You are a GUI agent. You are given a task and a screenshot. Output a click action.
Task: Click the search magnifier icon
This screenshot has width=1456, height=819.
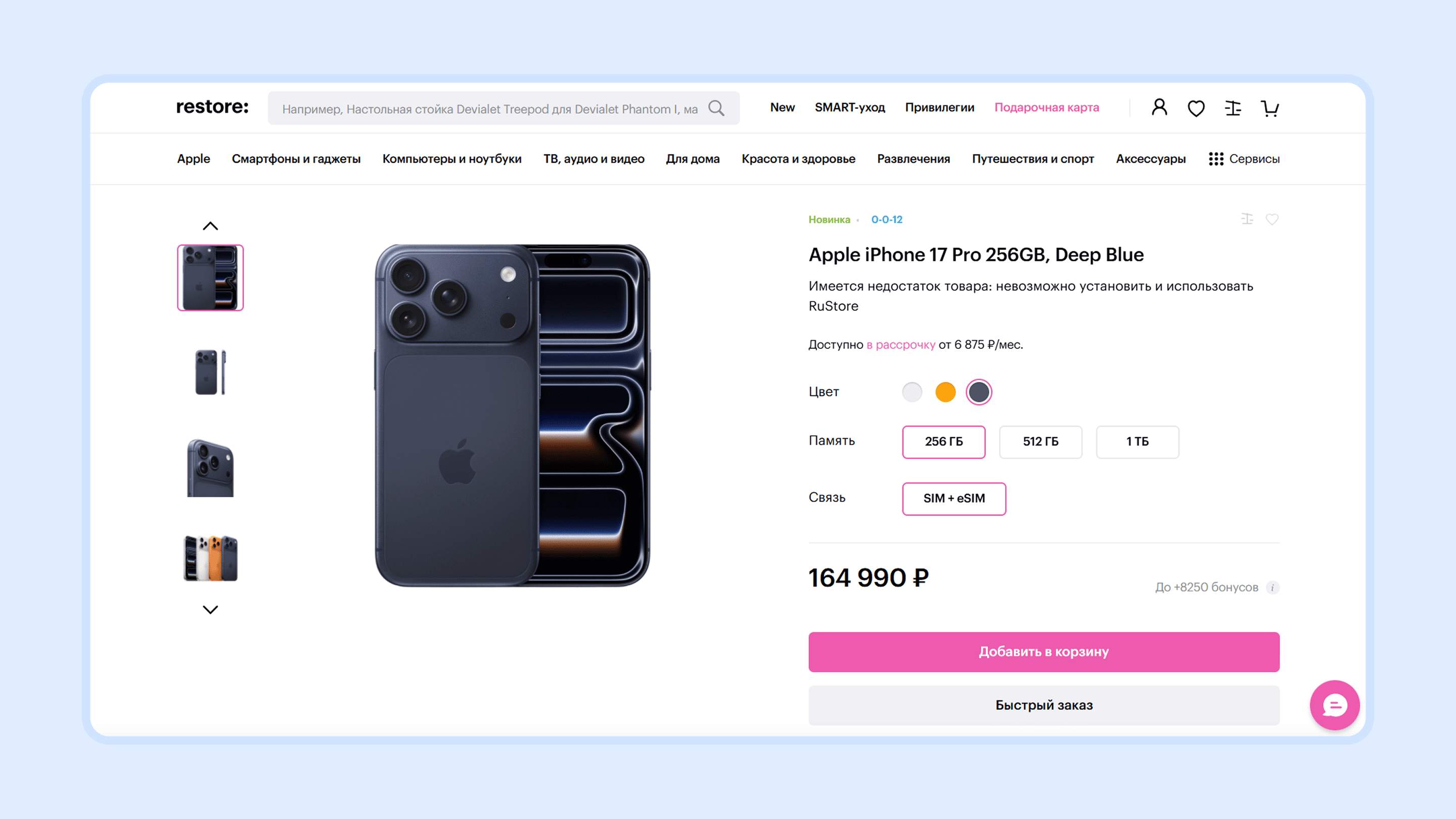coord(716,108)
